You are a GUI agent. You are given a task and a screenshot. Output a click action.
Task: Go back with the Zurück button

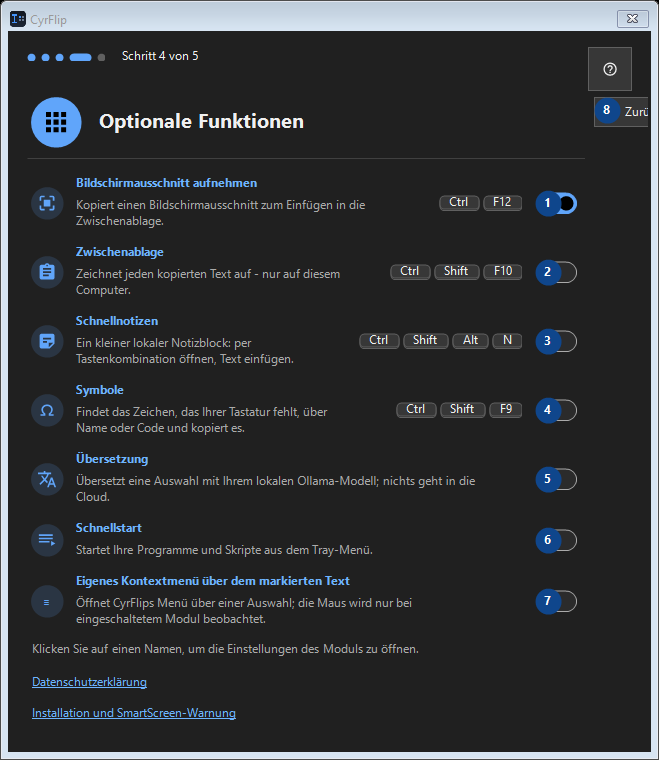621,112
